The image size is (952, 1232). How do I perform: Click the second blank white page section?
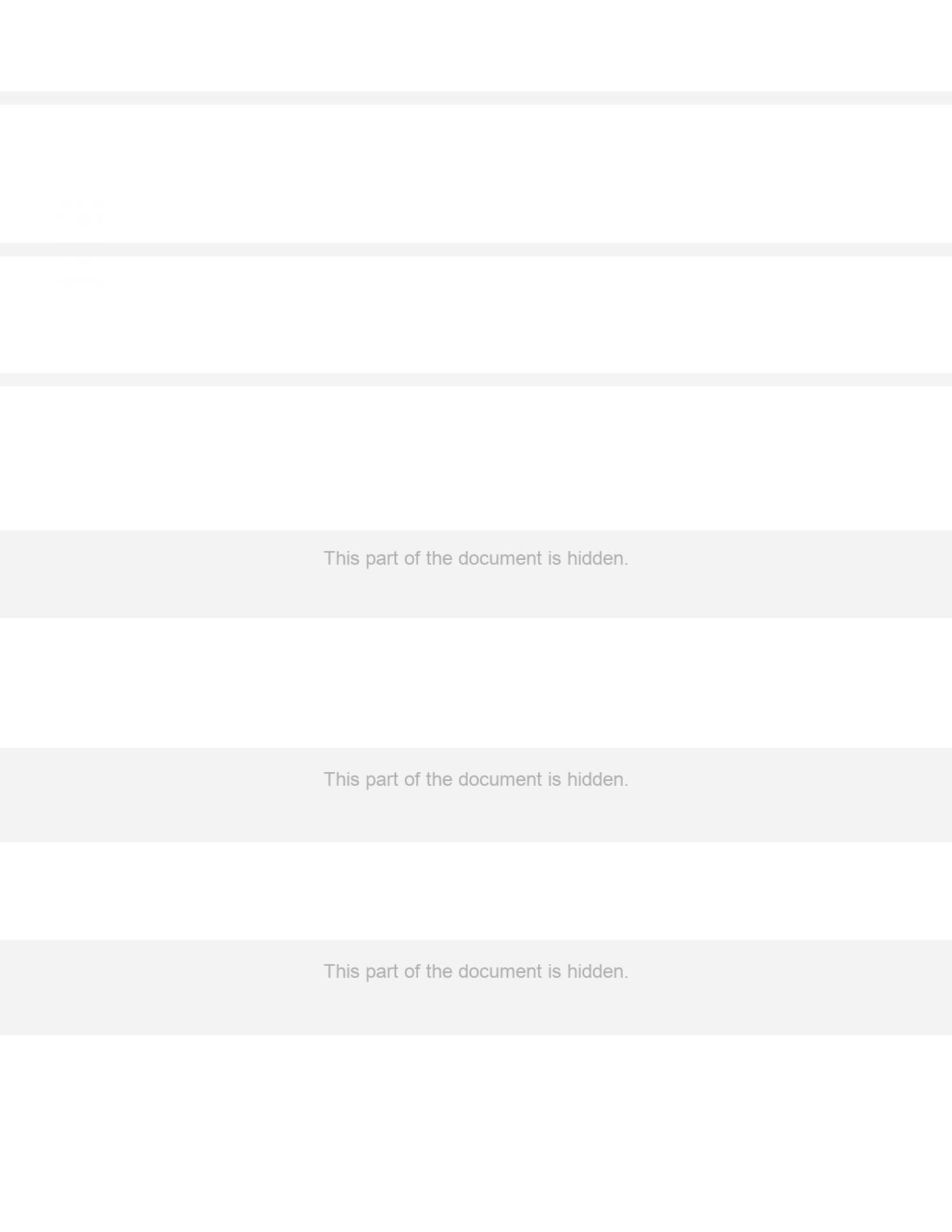(x=476, y=173)
